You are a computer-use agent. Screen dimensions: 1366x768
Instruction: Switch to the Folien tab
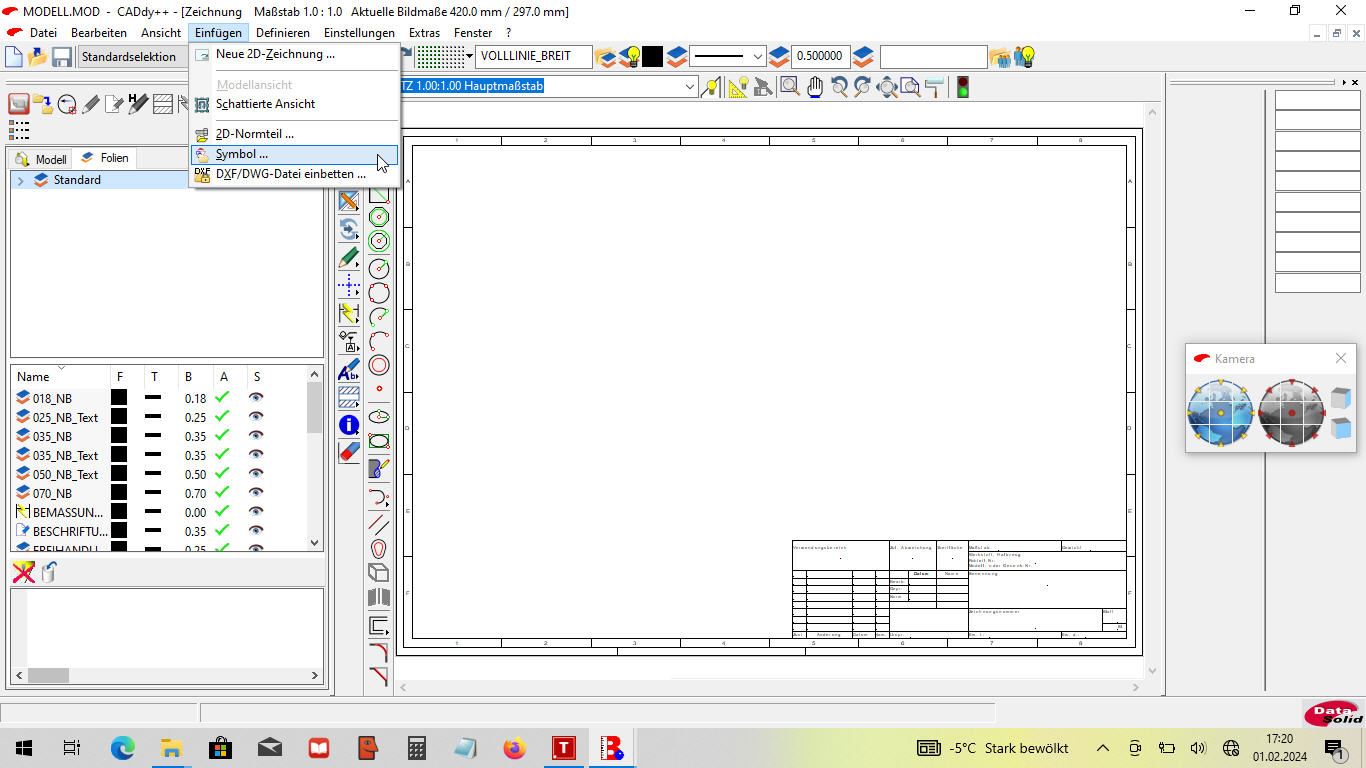[x=104, y=158]
